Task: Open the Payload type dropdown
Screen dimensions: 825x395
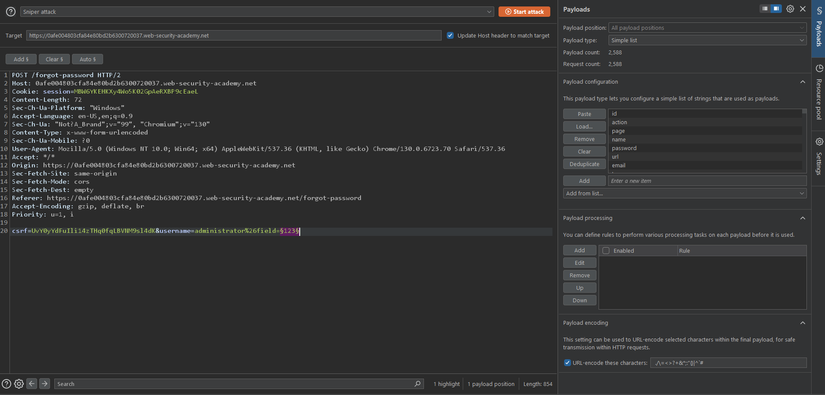Action: [707, 40]
